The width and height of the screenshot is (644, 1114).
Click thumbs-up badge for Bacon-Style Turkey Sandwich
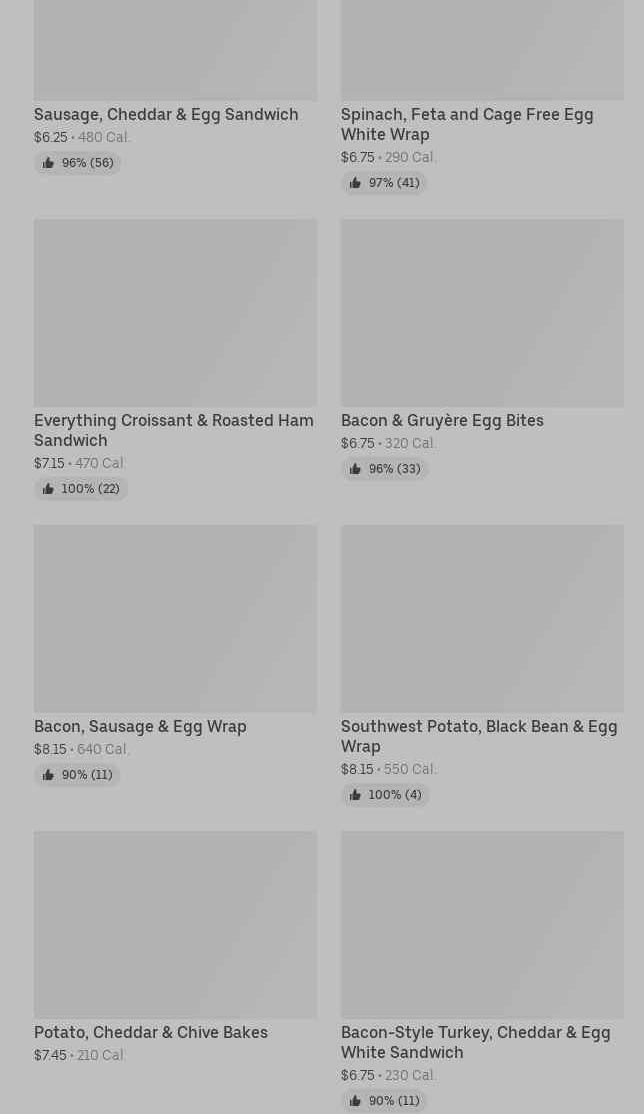coord(384,1101)
